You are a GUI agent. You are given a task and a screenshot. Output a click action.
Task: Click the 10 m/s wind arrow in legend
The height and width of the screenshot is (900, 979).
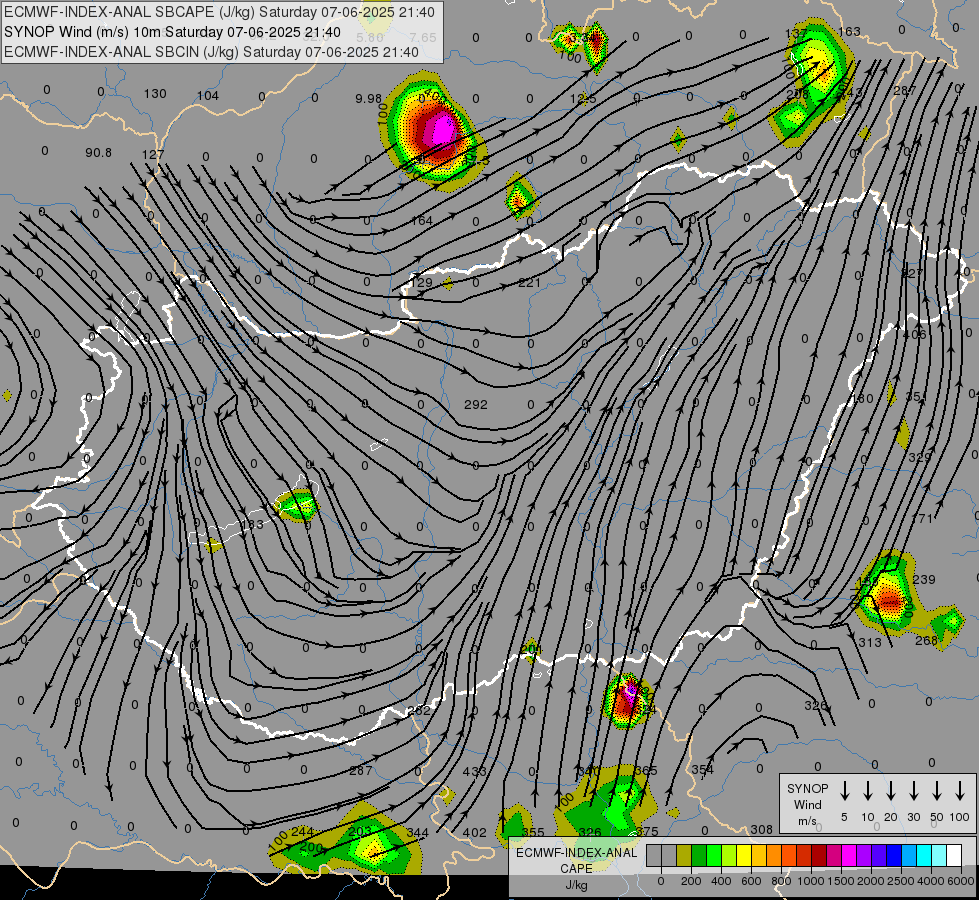click(x=868, y=791)
